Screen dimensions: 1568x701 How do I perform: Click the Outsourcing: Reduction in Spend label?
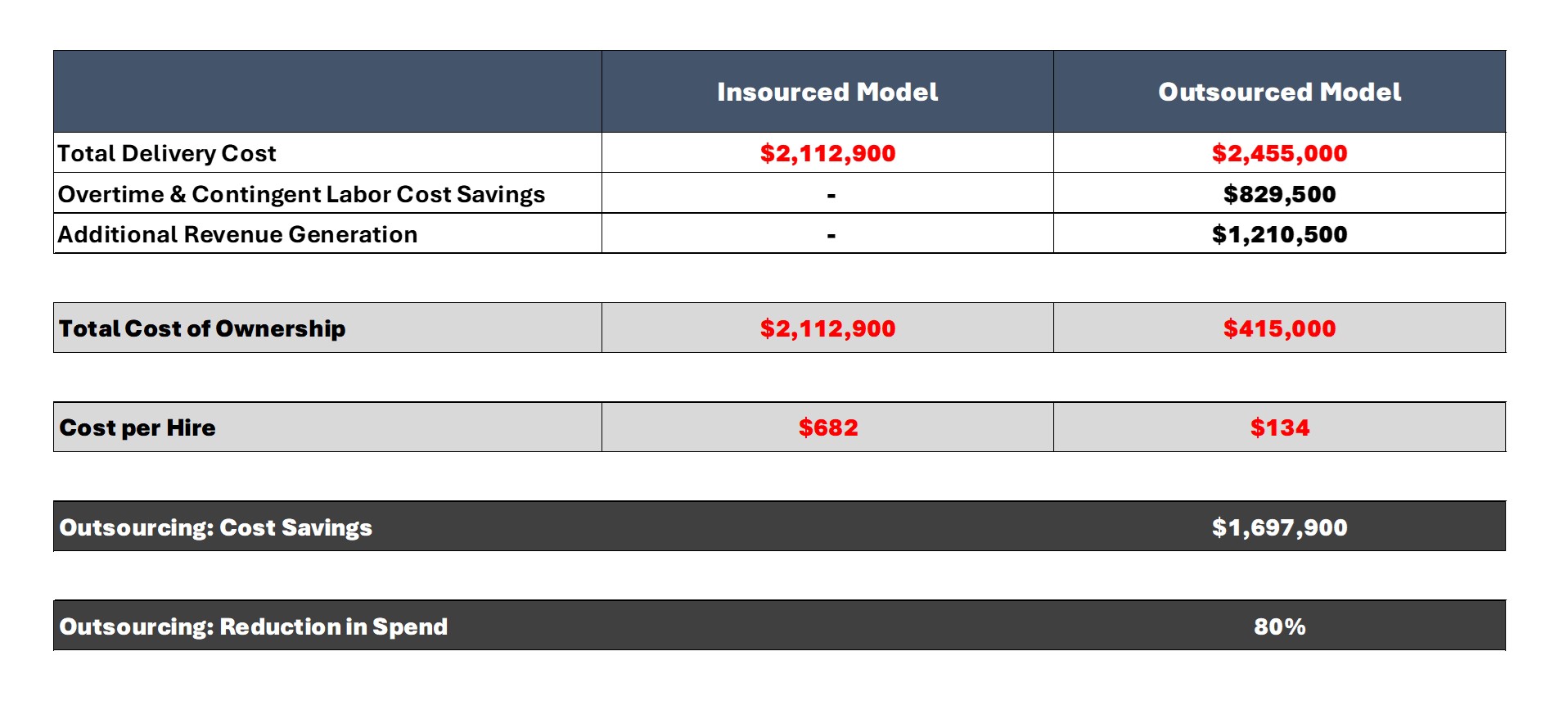pos(254,626)
